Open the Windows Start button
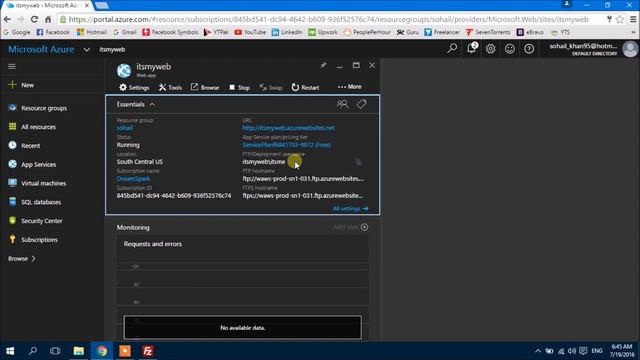Image resolution: width=640 pixels, height=360 pixels. [10, 351]
